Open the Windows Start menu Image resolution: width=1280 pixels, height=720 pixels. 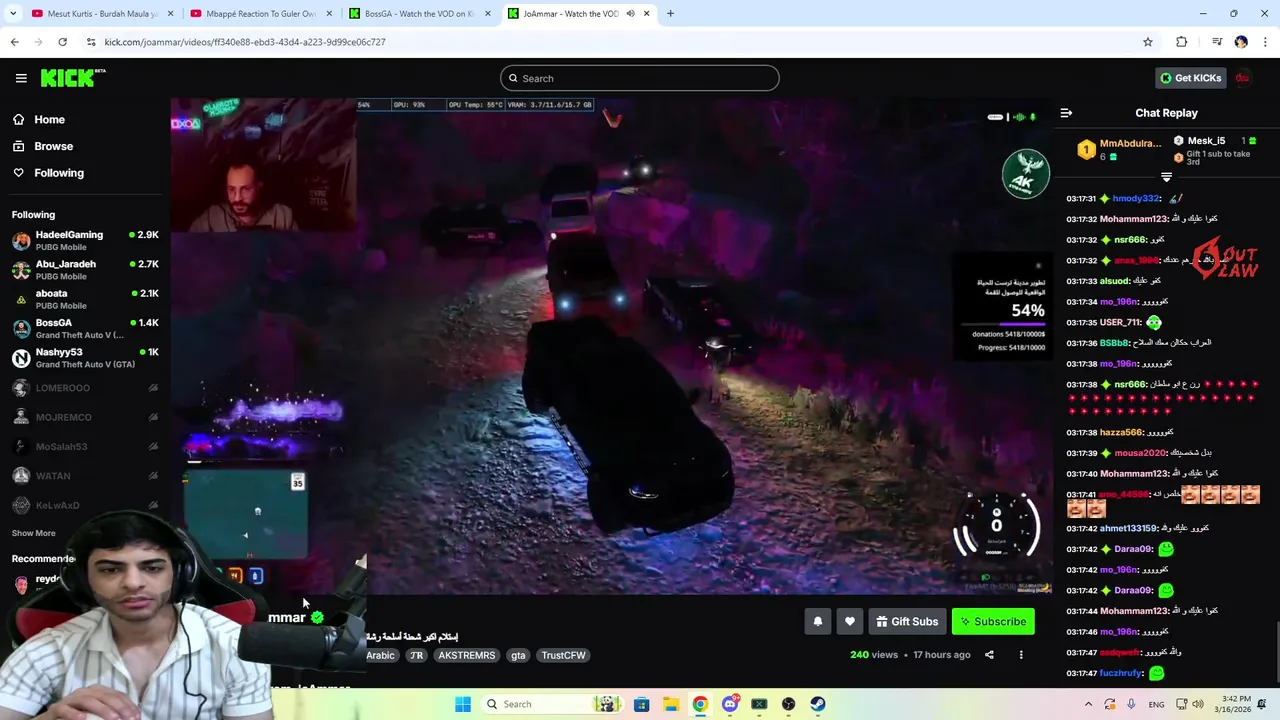(463, 704)
